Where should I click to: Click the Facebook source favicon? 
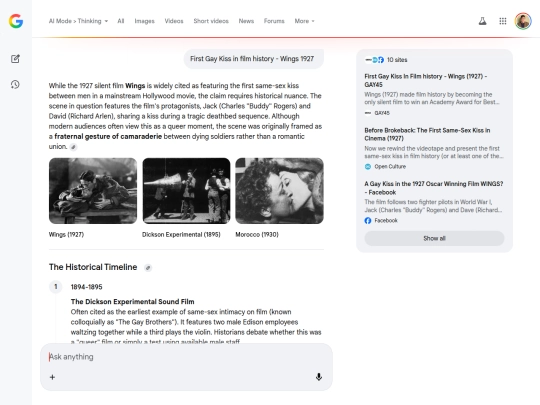point(368,220)
